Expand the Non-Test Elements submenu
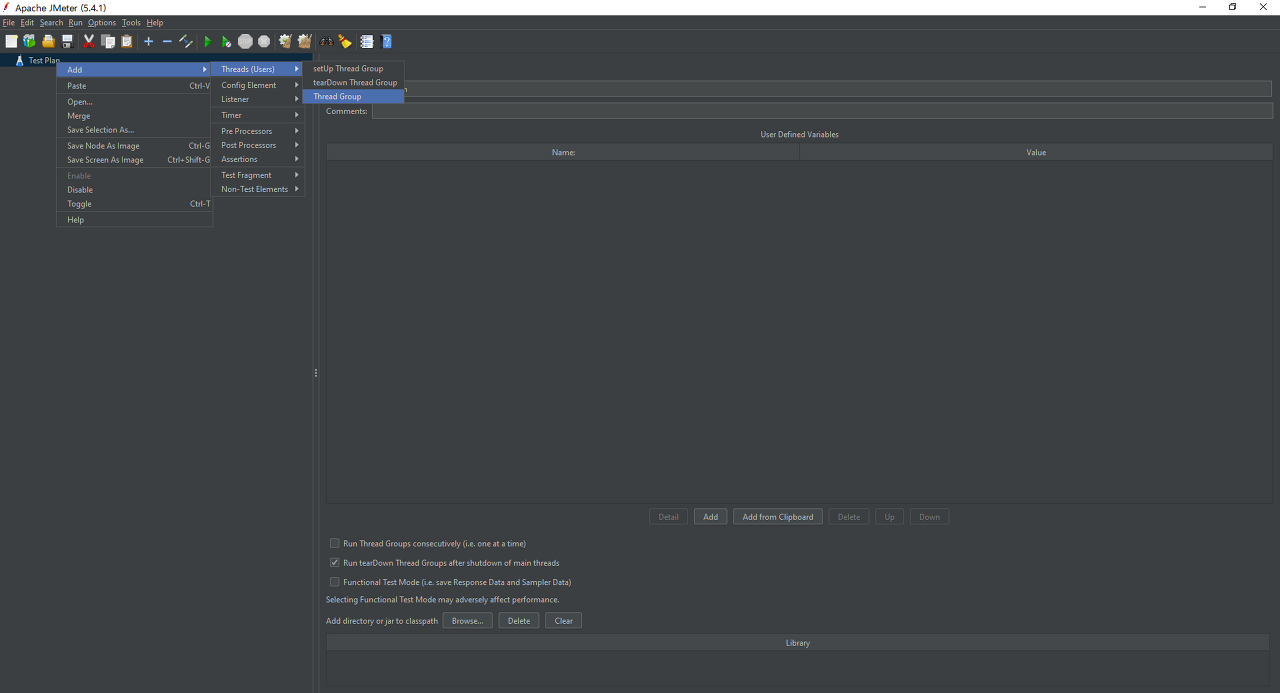The height and width of the screenshot is (693, 1280). [x=257, y=189]
